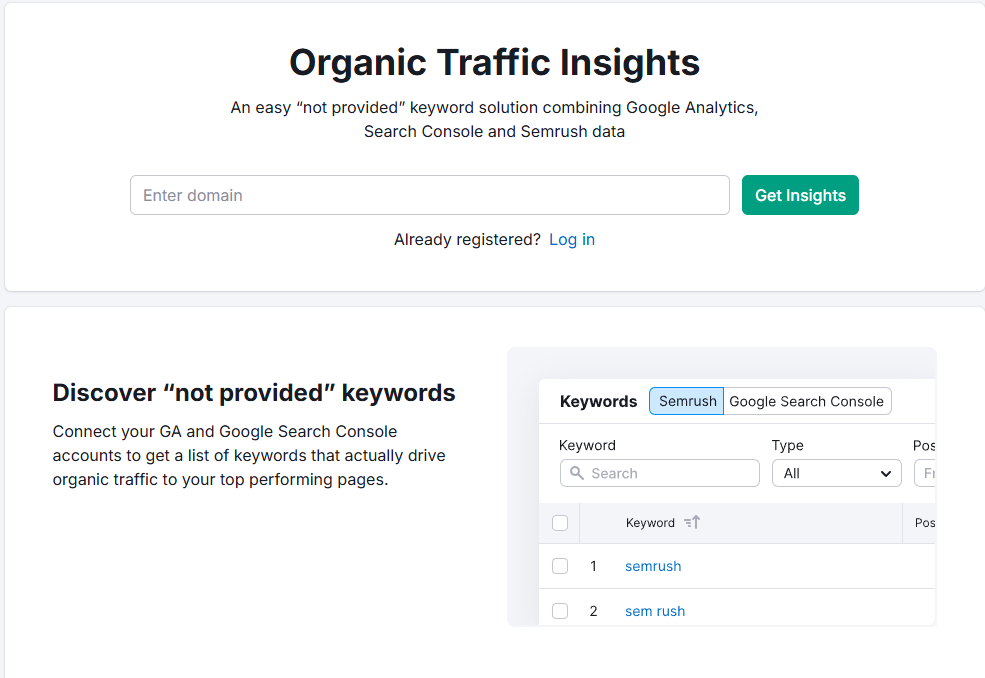The height and width of the screenshot is (678, 985).
Task: Click the keyword Search field
Action: tap(660, 473)
